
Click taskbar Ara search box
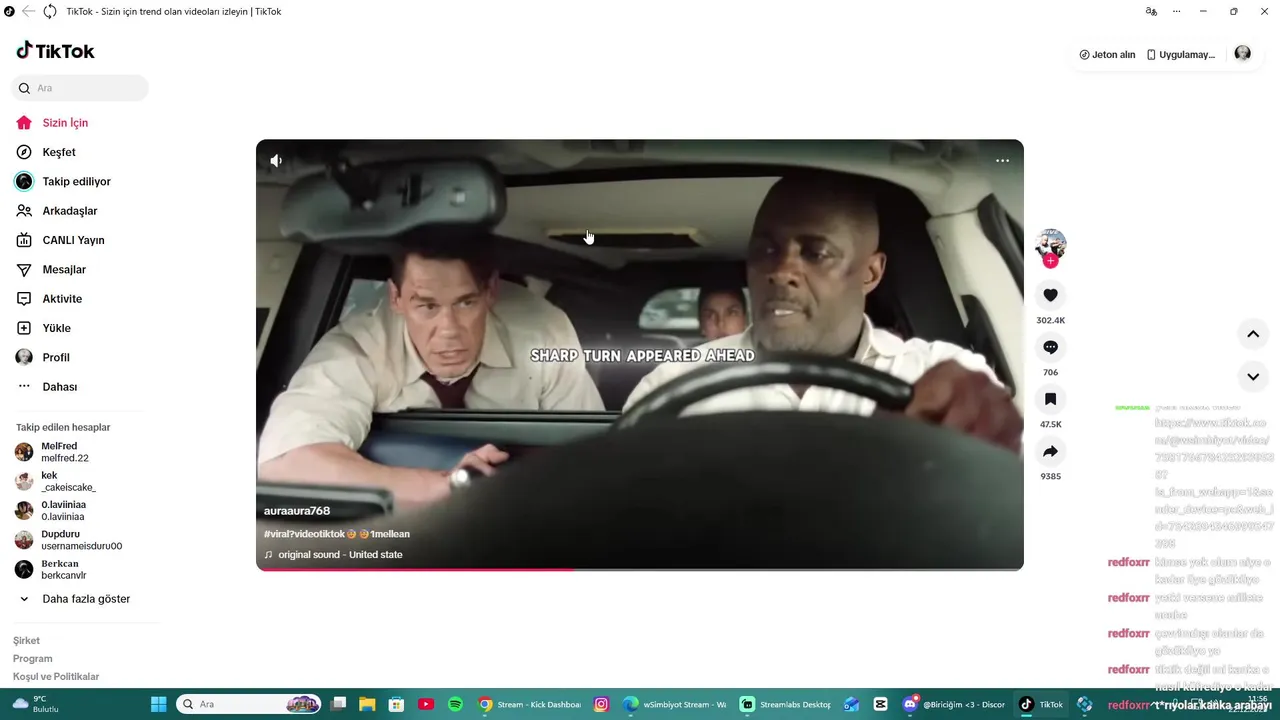click(249, 704)
